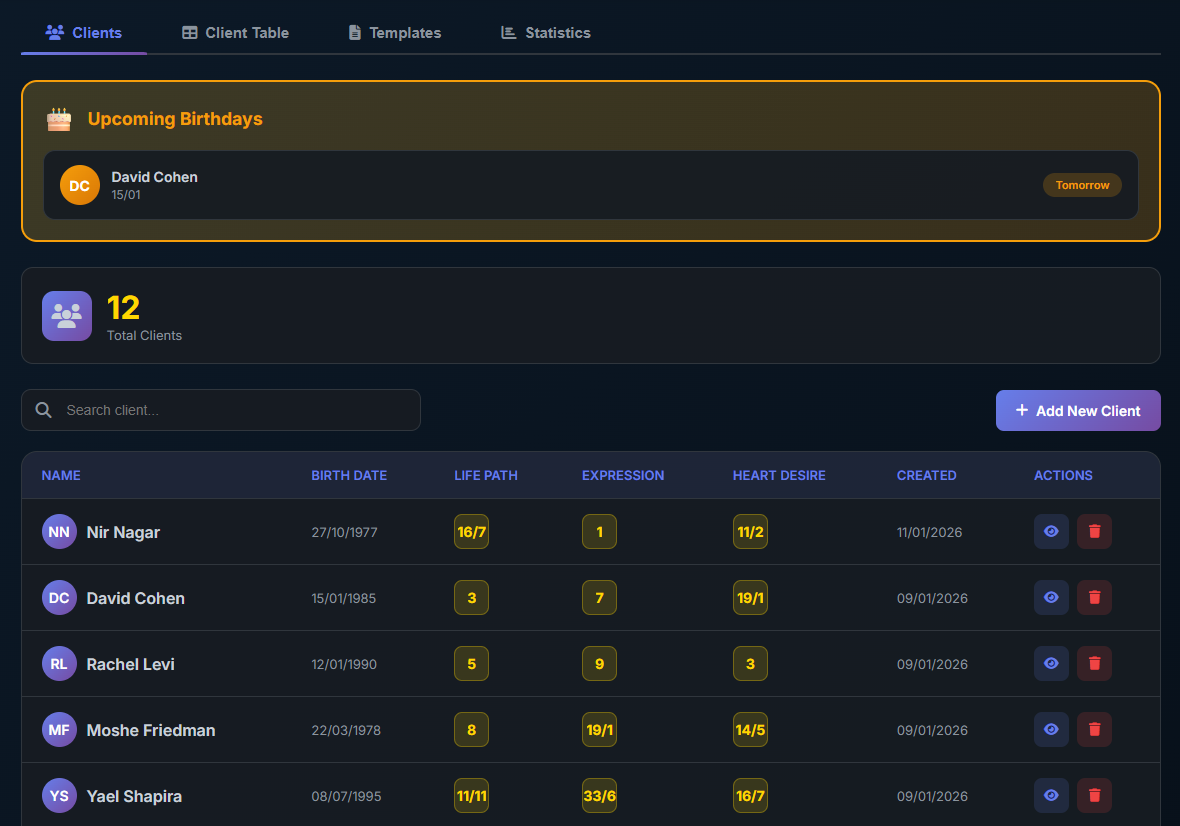The image size is (1180, 826).
Task: Click the eye icon for Nir Nagar
Action: 1051,532
